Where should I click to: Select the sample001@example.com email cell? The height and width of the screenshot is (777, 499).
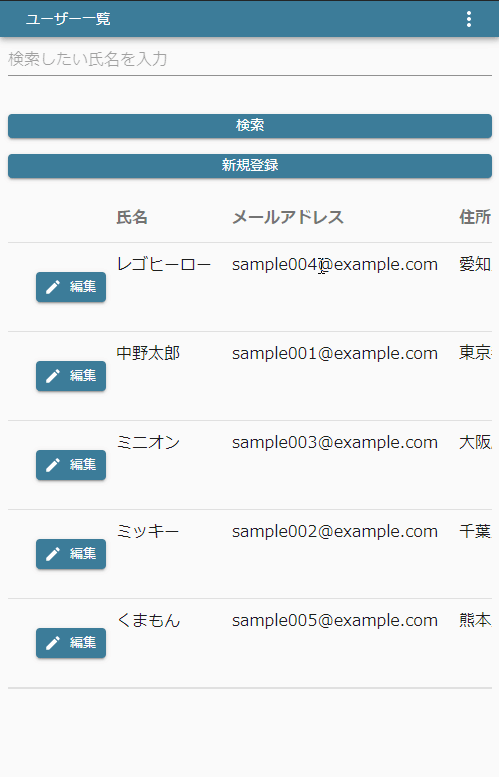click(x=334, y=353)
